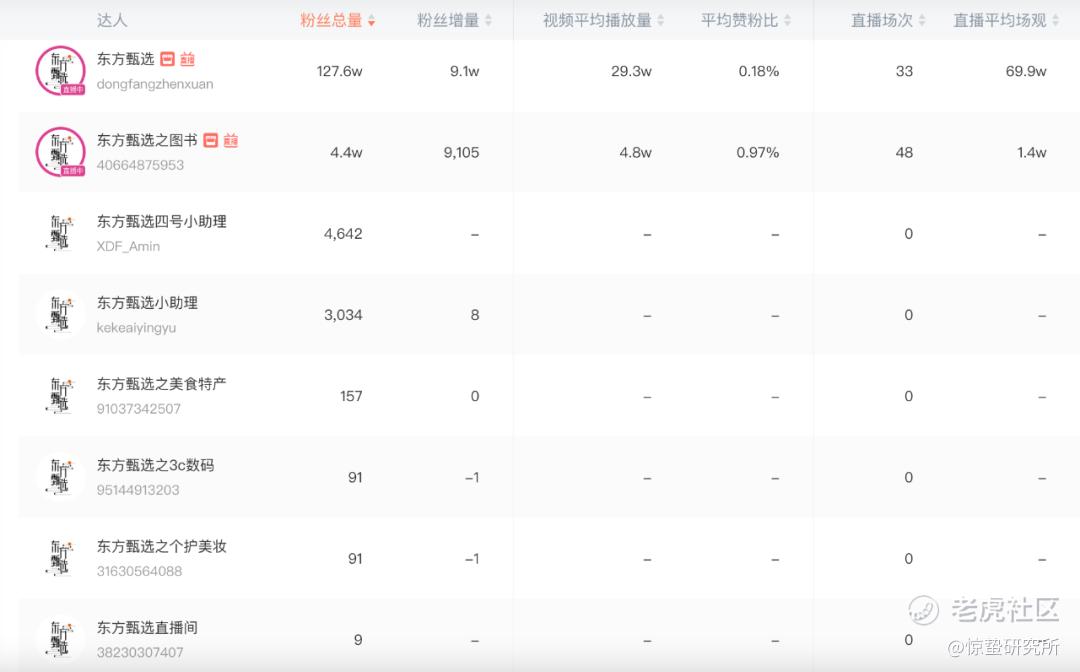
Task: Click the 粉丝增量 header label
Action: click(448, 21)
